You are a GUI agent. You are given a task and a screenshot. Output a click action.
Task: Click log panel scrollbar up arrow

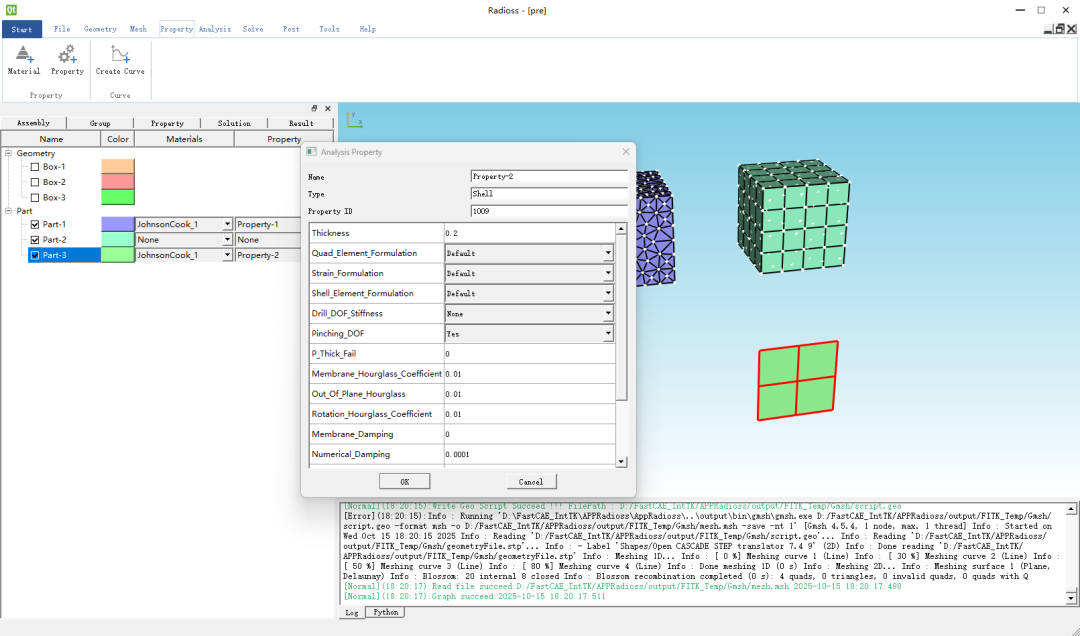coord(1071,509)
